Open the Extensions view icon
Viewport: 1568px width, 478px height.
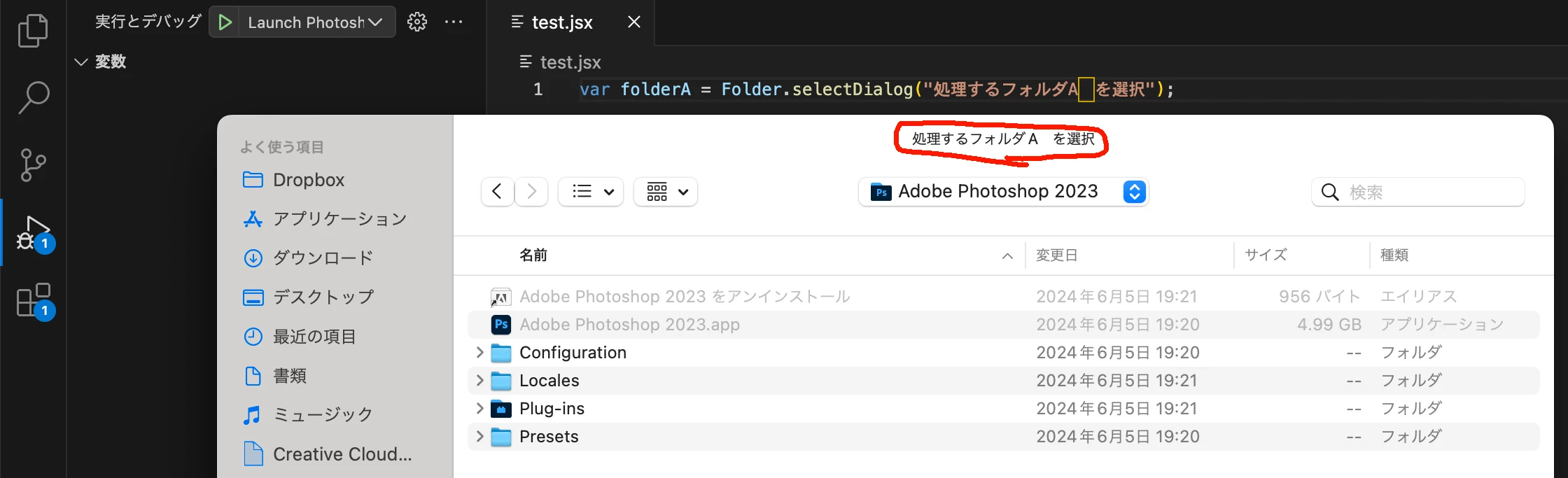(x=33, y=300)
